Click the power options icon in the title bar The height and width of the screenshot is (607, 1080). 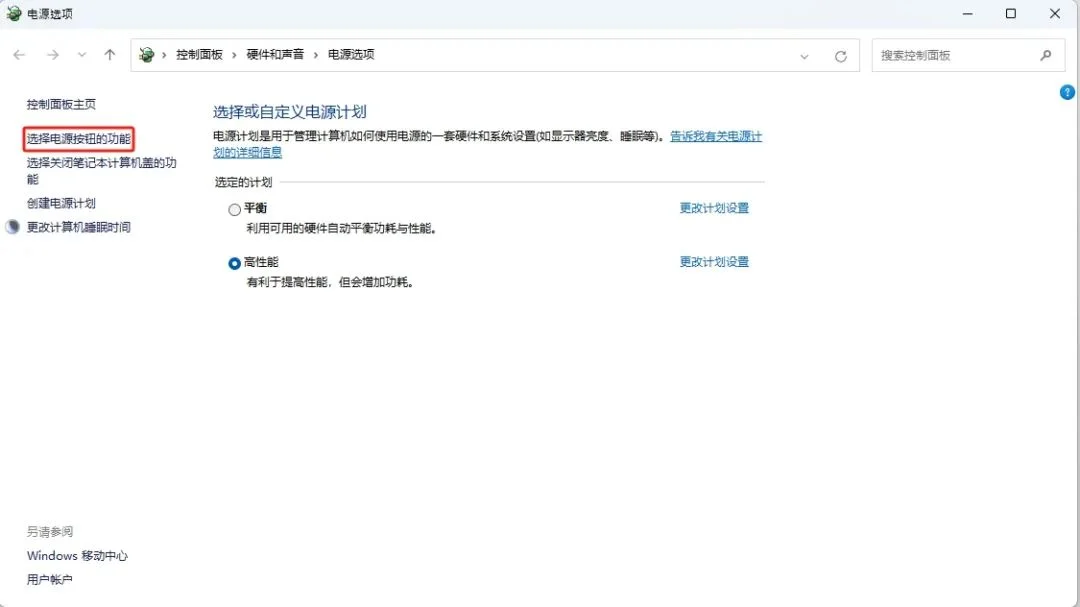(13, 13)
